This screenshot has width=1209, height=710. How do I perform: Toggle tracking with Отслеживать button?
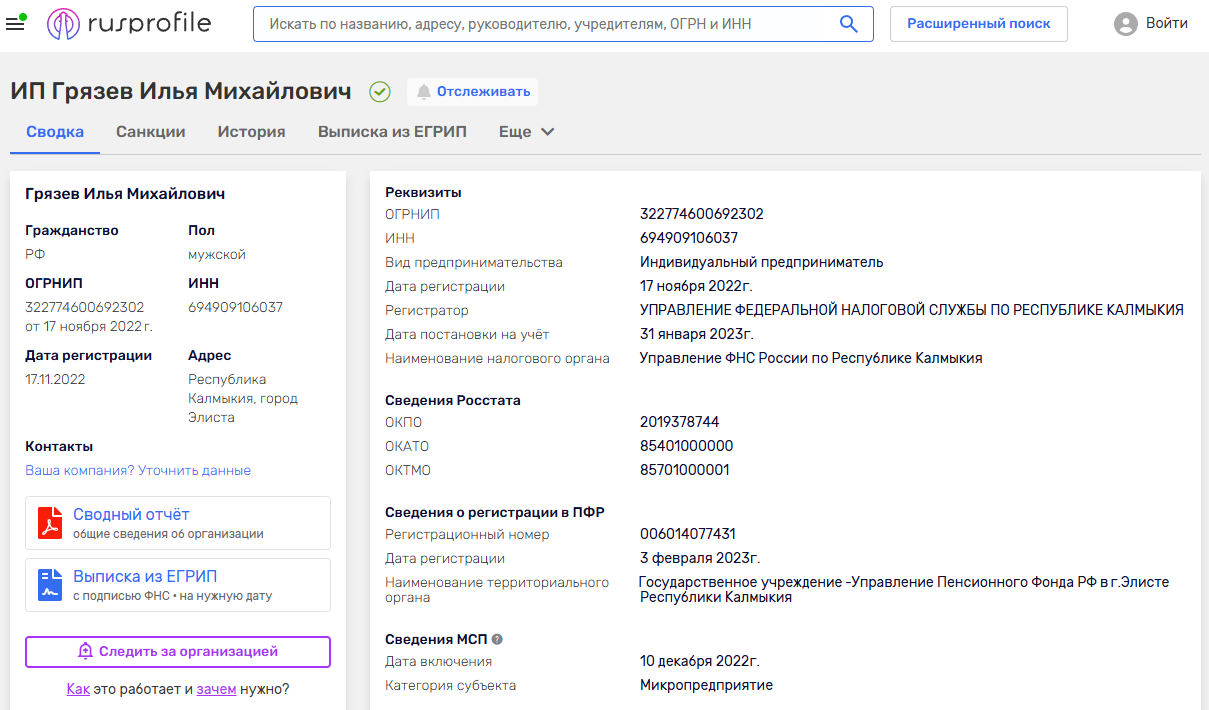472,92
